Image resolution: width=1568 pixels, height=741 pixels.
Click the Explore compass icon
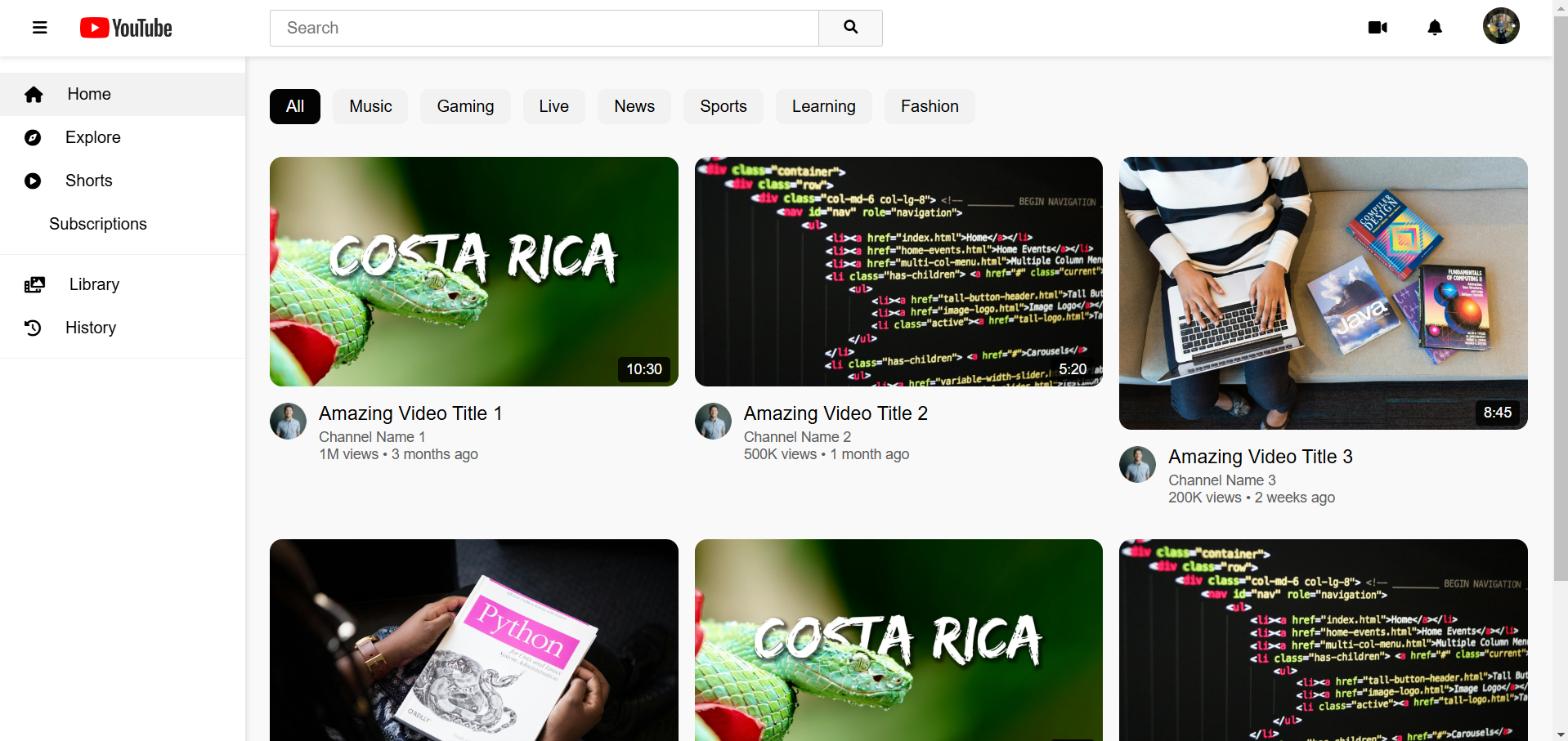coord(33,137)
